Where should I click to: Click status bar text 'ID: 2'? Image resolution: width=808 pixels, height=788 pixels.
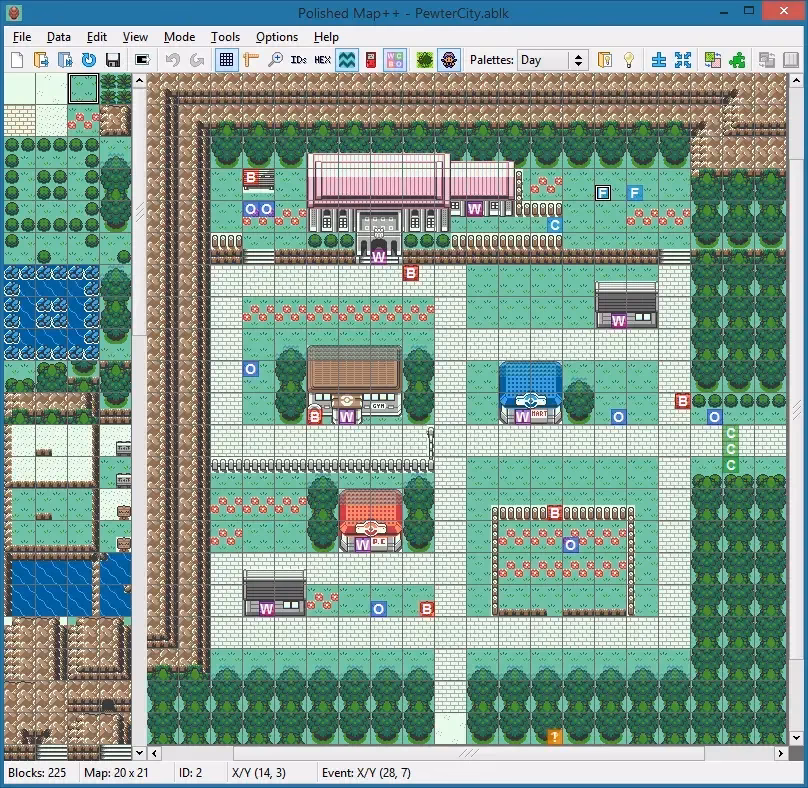(190, 773)
